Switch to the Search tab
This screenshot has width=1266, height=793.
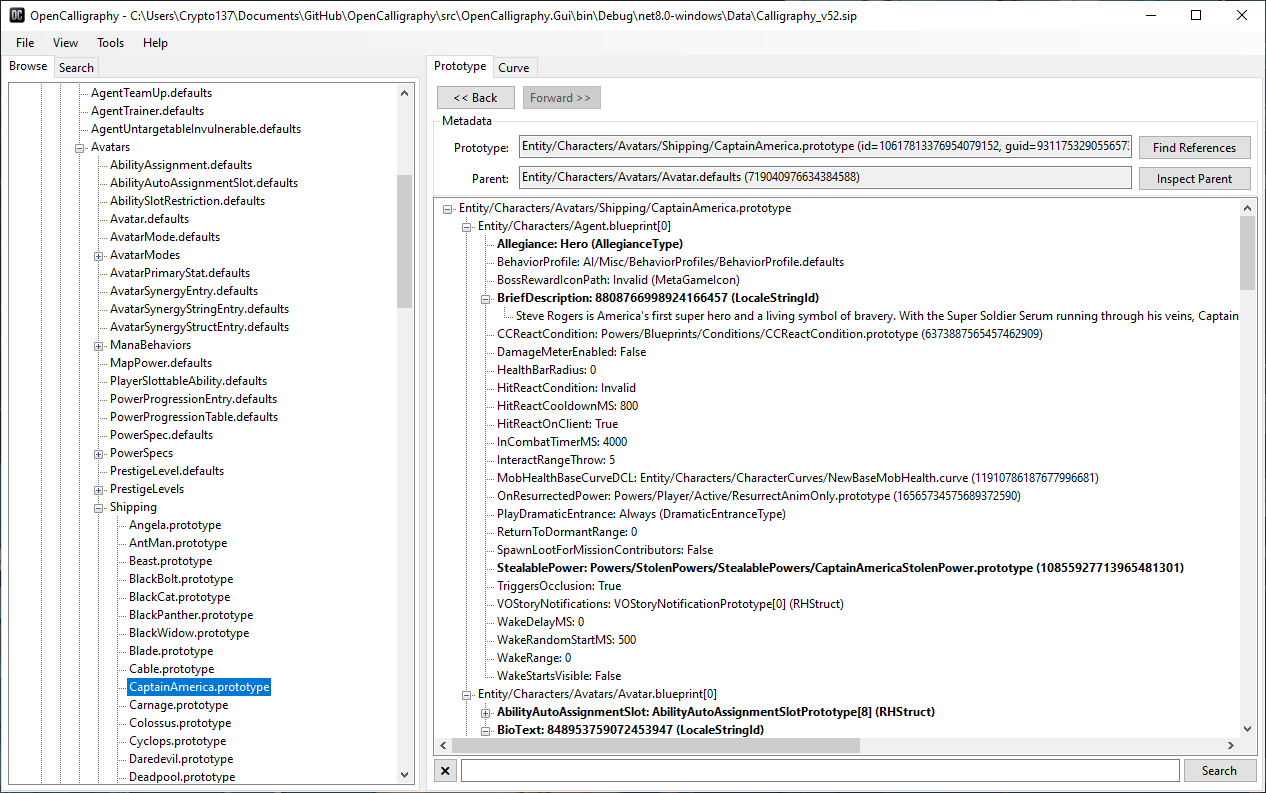tap(76, 68)
